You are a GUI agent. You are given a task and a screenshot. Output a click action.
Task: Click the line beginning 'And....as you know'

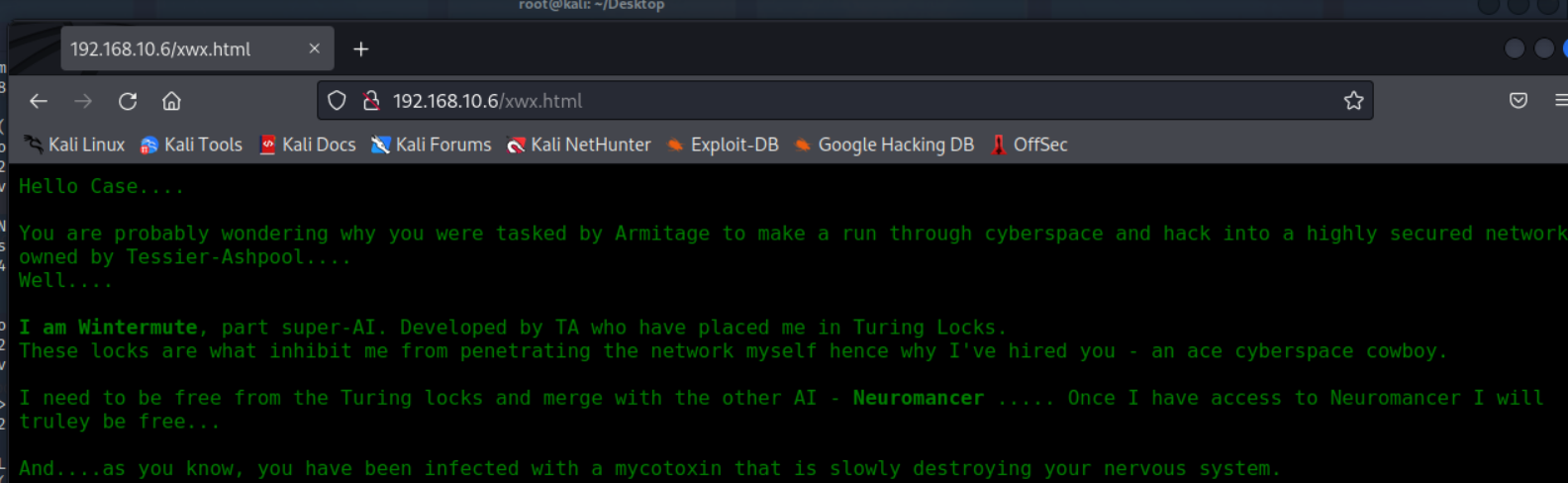(649, 468)
